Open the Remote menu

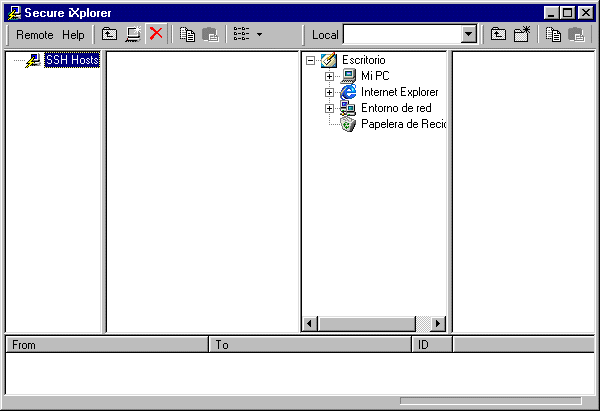point(34,35)
